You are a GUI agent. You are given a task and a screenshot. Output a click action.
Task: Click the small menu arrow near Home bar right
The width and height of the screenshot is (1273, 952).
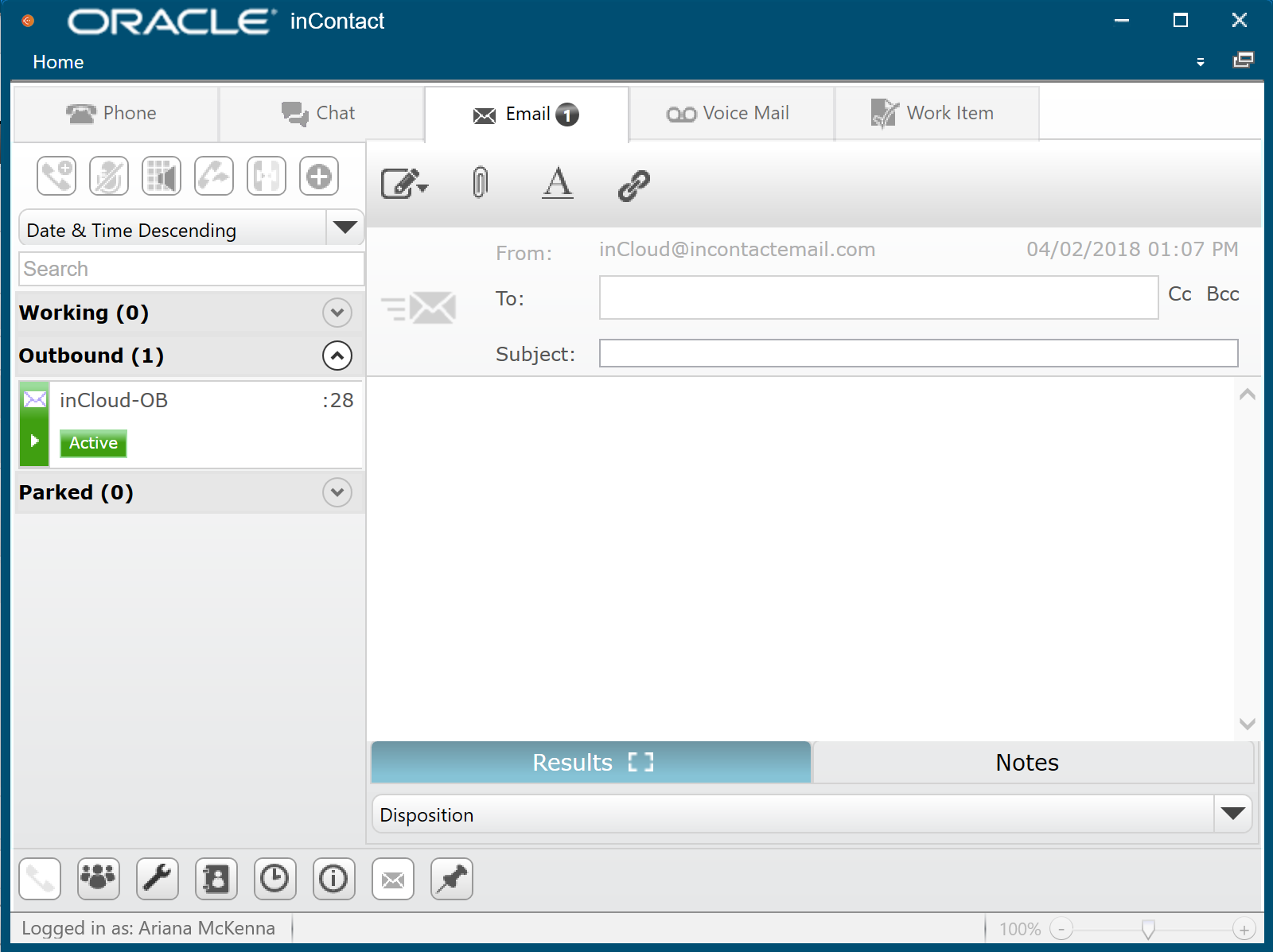pyautogui.click(x=1201, y=62)
